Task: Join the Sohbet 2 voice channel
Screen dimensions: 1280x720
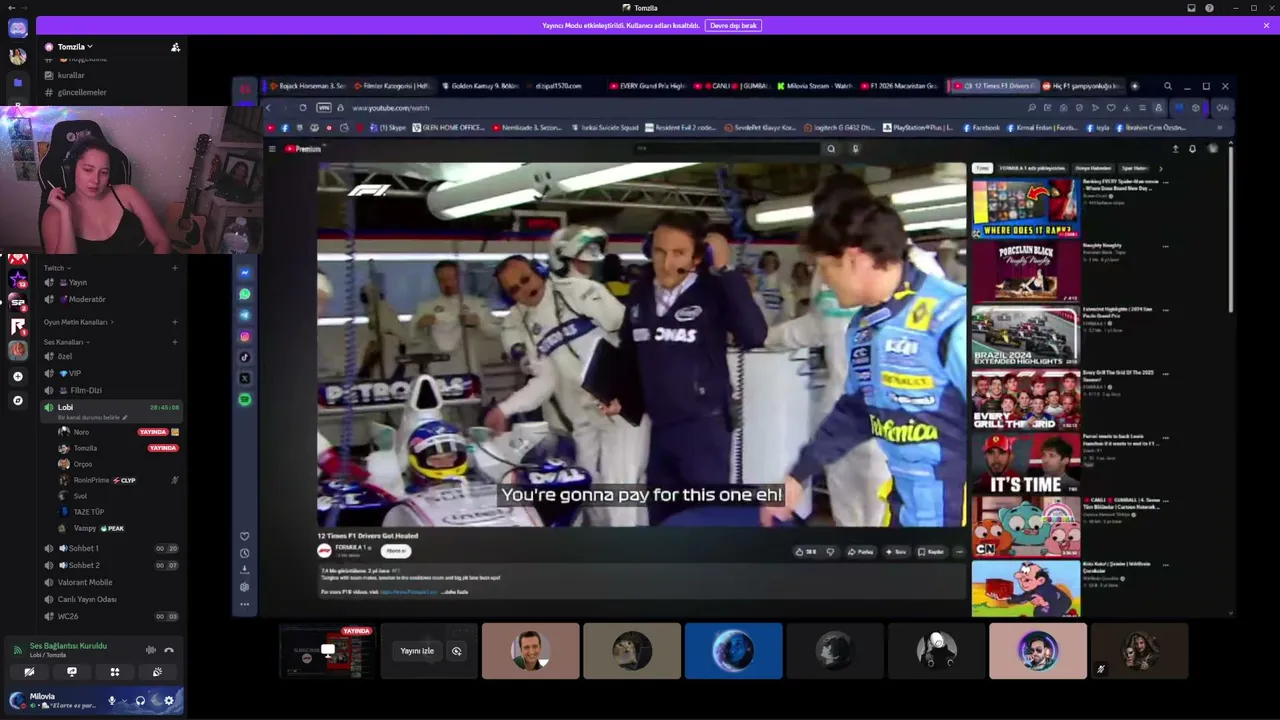Action: [x=110, y=565]
